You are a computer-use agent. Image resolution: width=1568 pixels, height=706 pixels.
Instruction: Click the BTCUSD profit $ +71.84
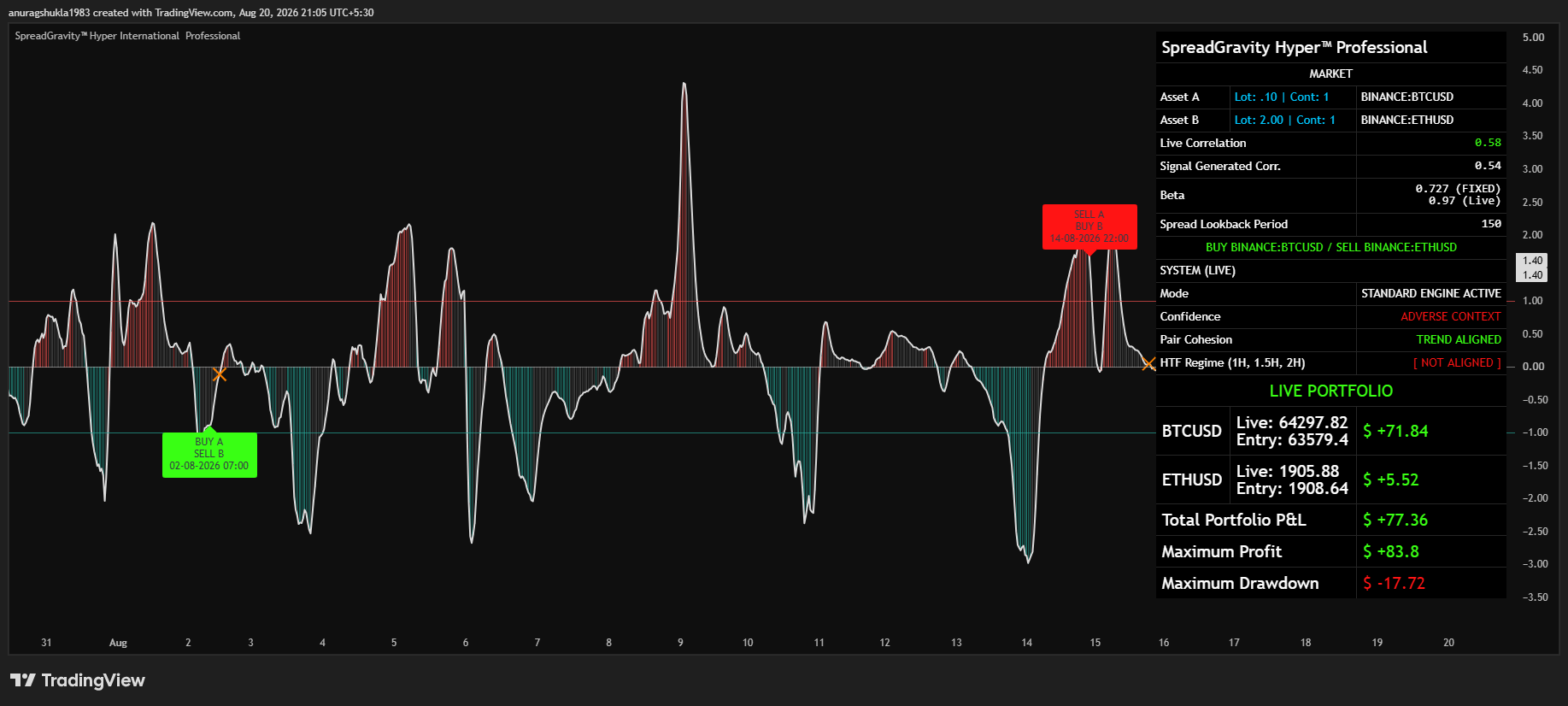1395,432
